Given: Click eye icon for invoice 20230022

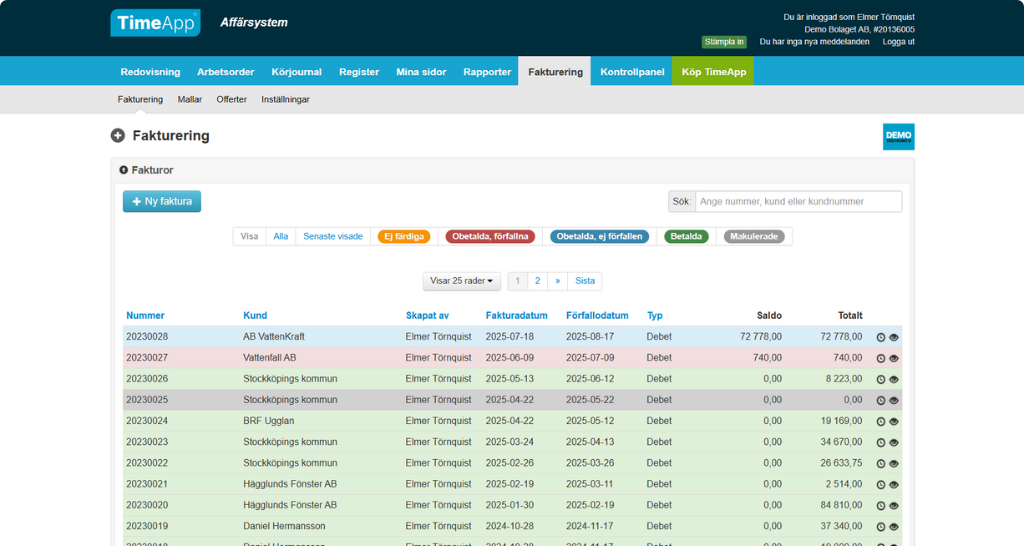Looking at the screenshot, I should [894, 464].
